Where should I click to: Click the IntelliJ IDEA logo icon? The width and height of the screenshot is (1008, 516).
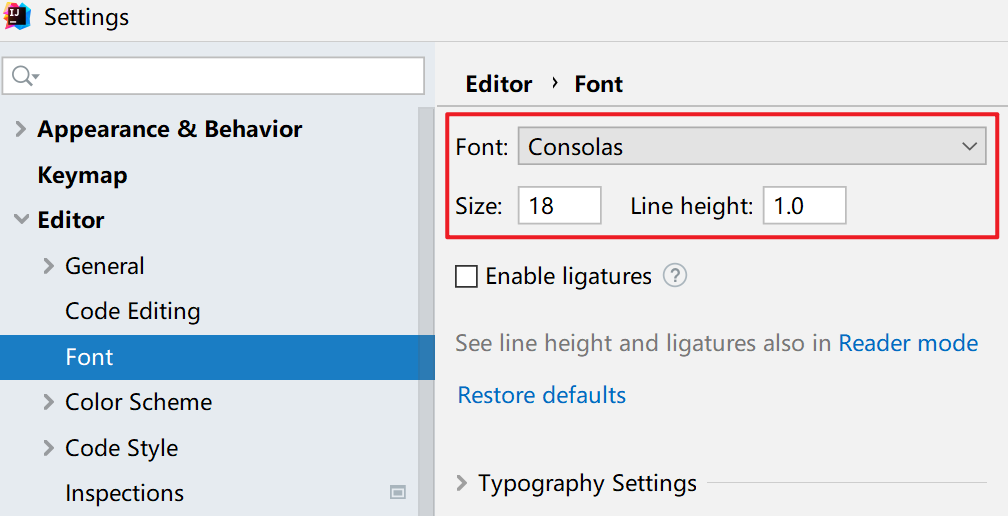coord(17,17)
